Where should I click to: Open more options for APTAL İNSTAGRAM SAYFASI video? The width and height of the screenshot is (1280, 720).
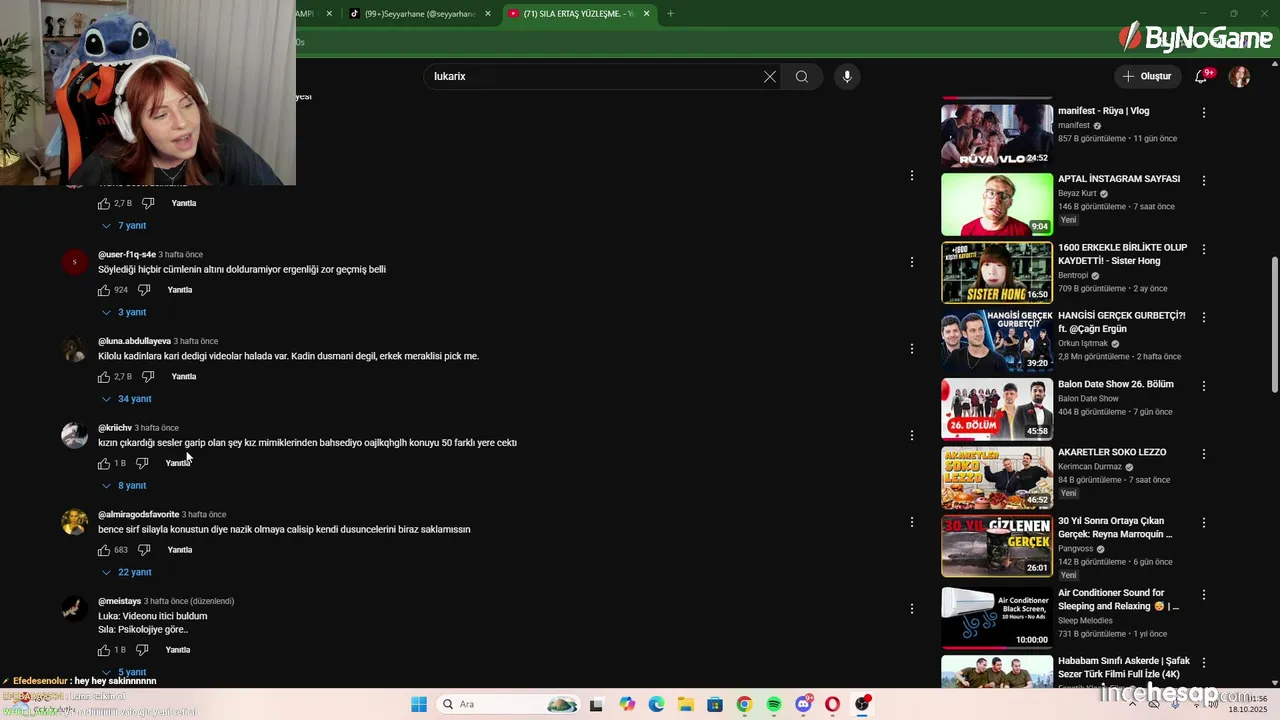click(x=1204, y=181)
